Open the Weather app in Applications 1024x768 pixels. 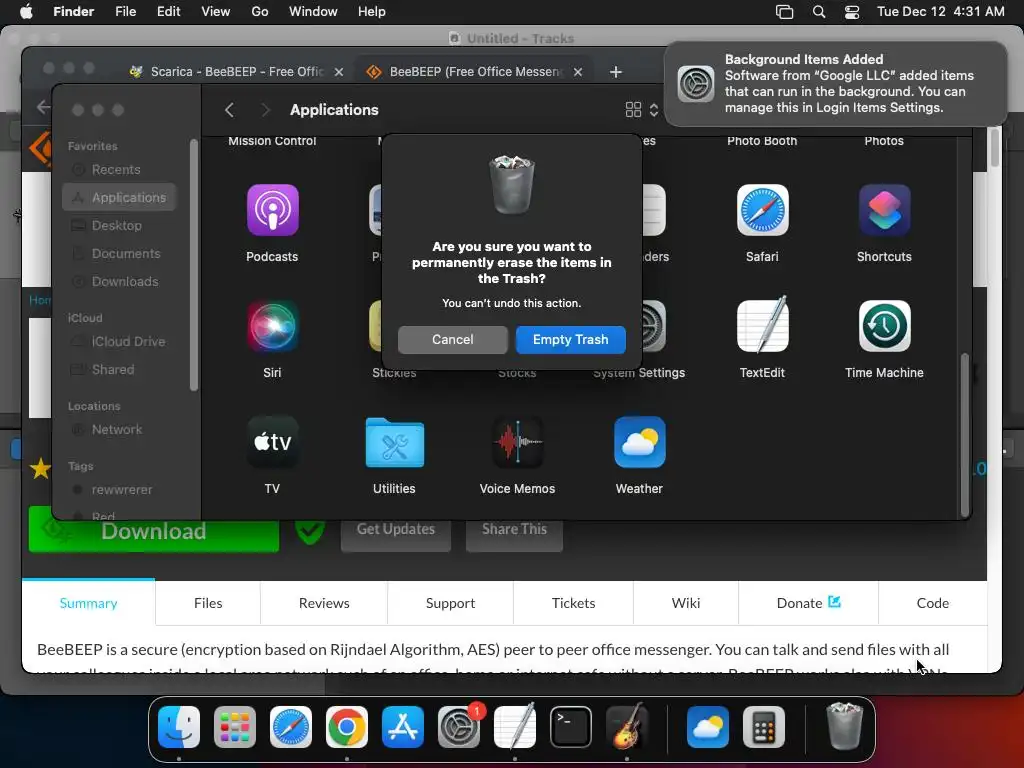tap(639, 442)
